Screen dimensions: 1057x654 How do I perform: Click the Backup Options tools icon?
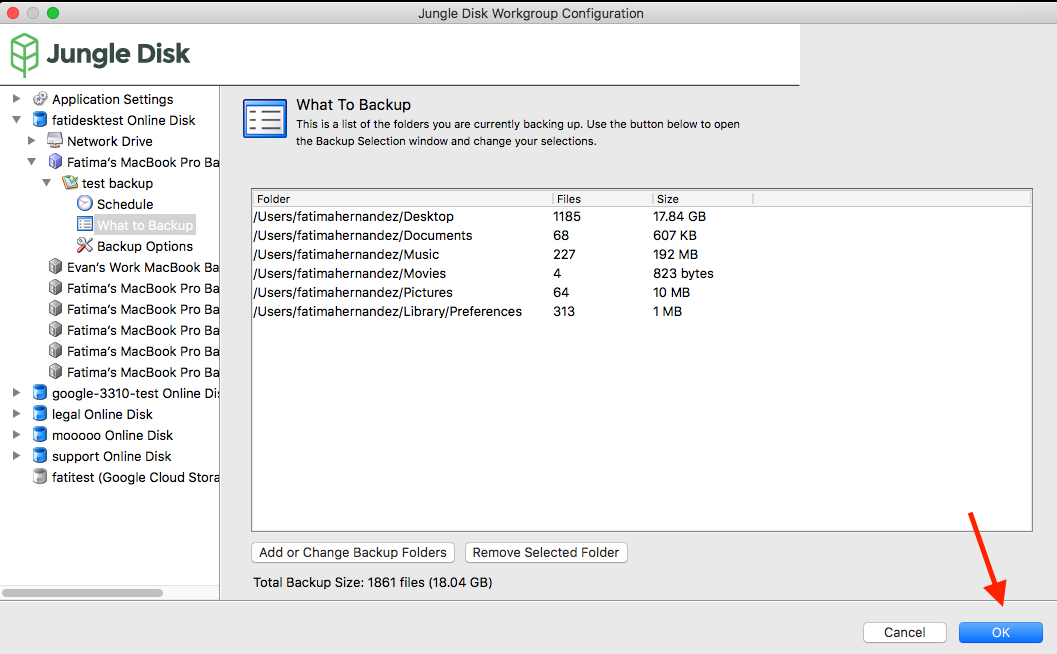tap(85, 245)
